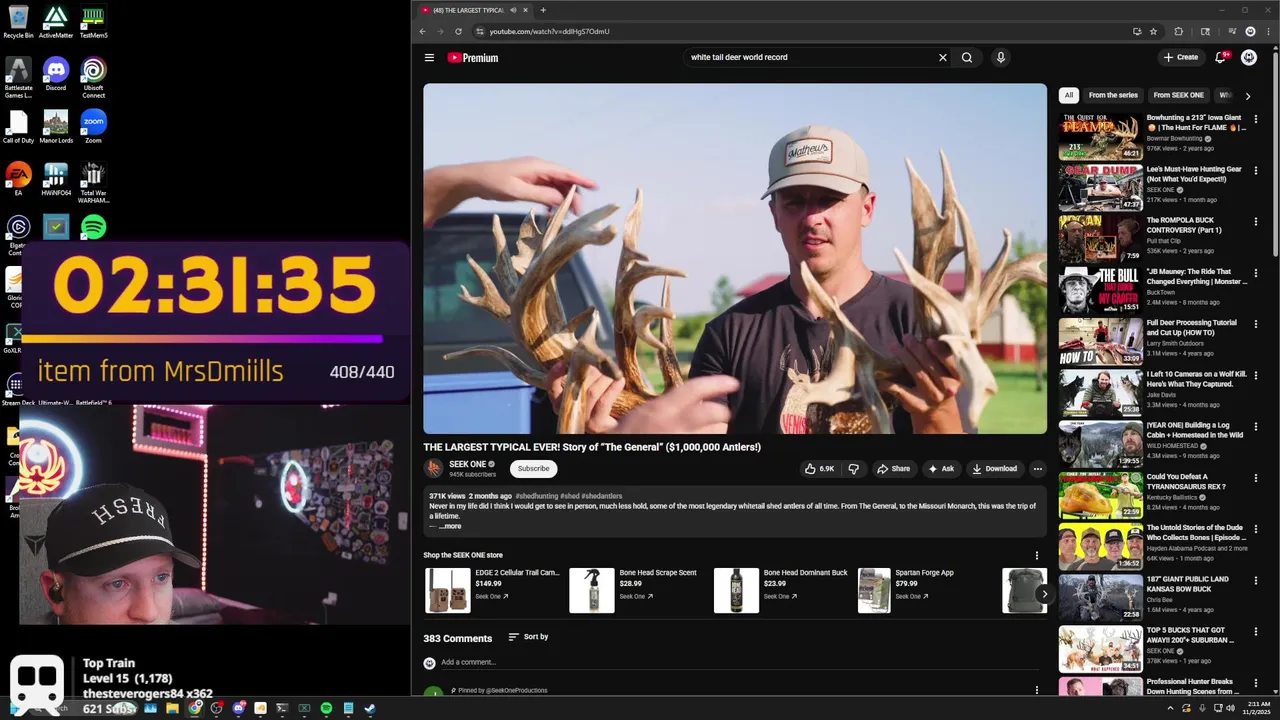1280x720 pixels.
Task: Clear the YouTube search query with X
Action: (x=942, y=58)
